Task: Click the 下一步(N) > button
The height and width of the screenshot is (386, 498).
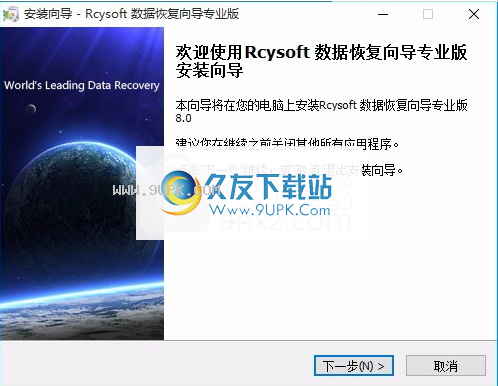Action: pos(354,366)
